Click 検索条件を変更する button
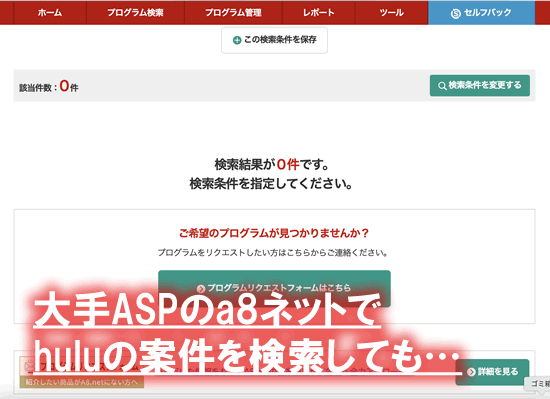This screenshot has height=399, width=550. (480, 85)
